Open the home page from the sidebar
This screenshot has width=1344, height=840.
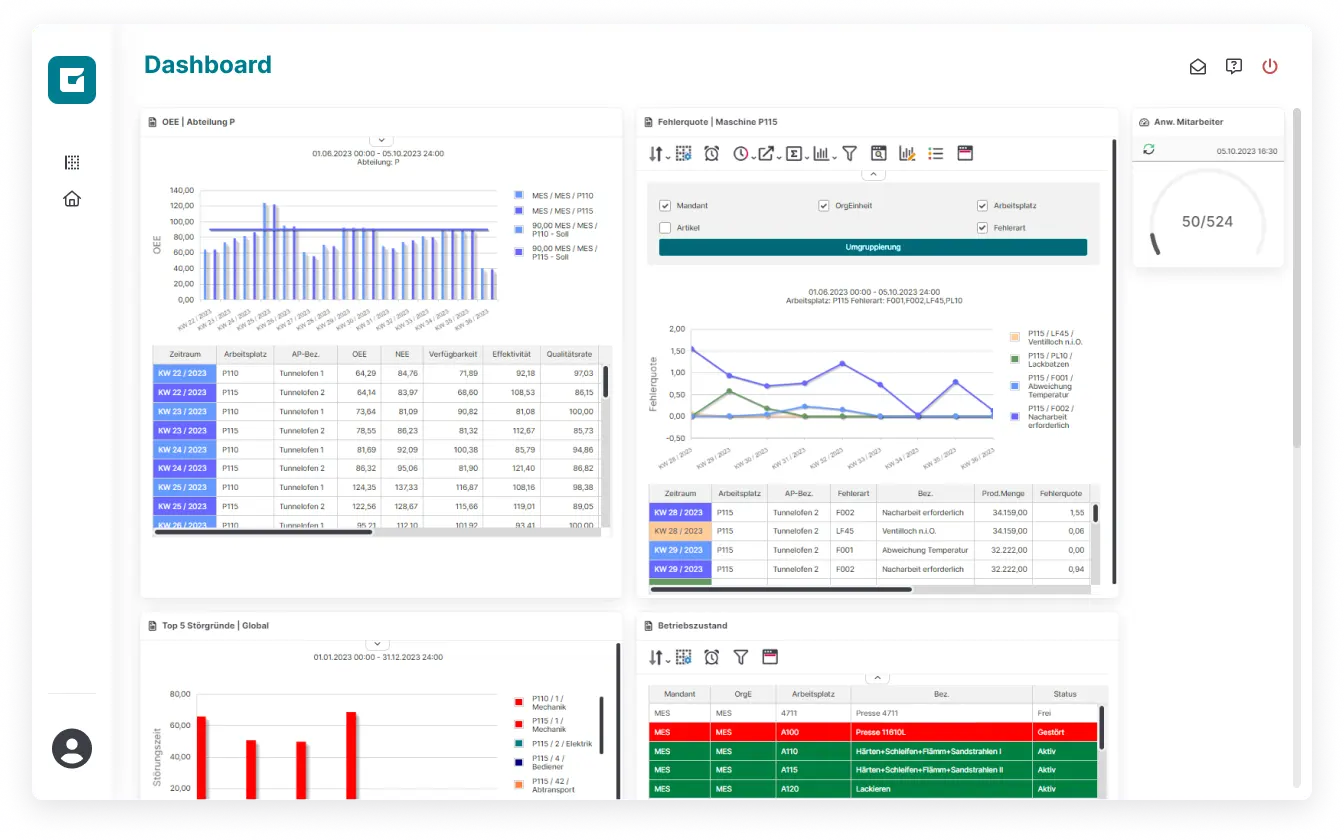point(71,198)
